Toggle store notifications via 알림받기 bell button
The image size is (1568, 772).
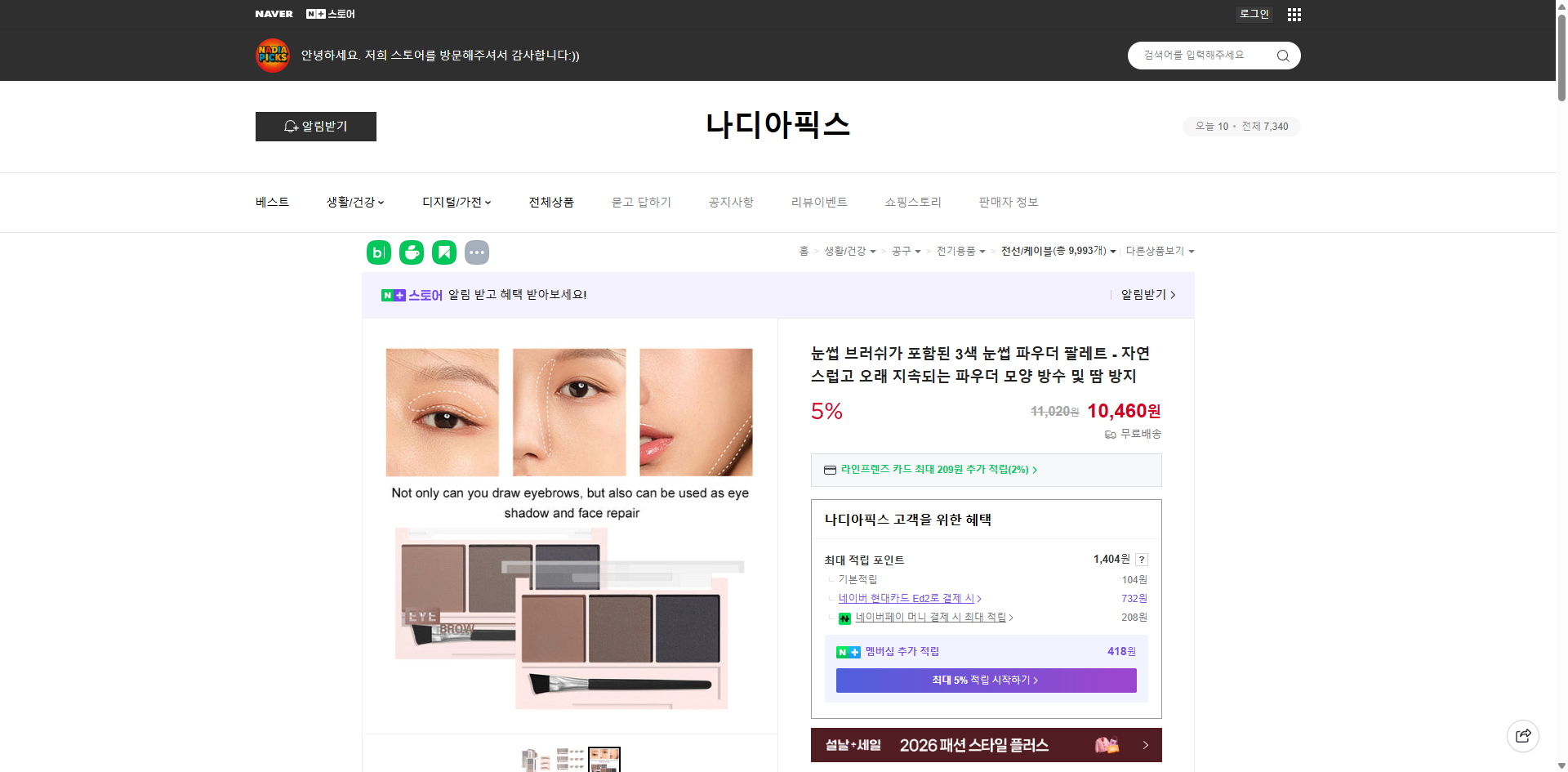coord(315,127)
